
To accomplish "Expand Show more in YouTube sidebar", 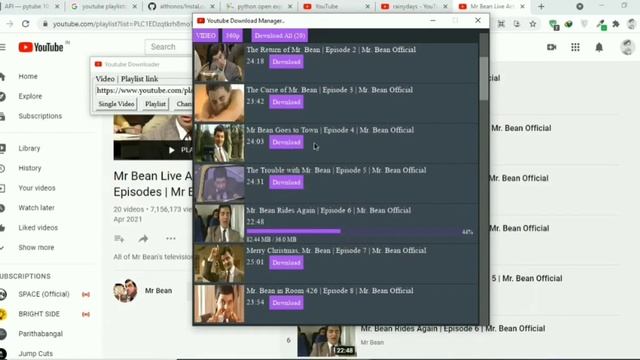I will tap(36, 247).
